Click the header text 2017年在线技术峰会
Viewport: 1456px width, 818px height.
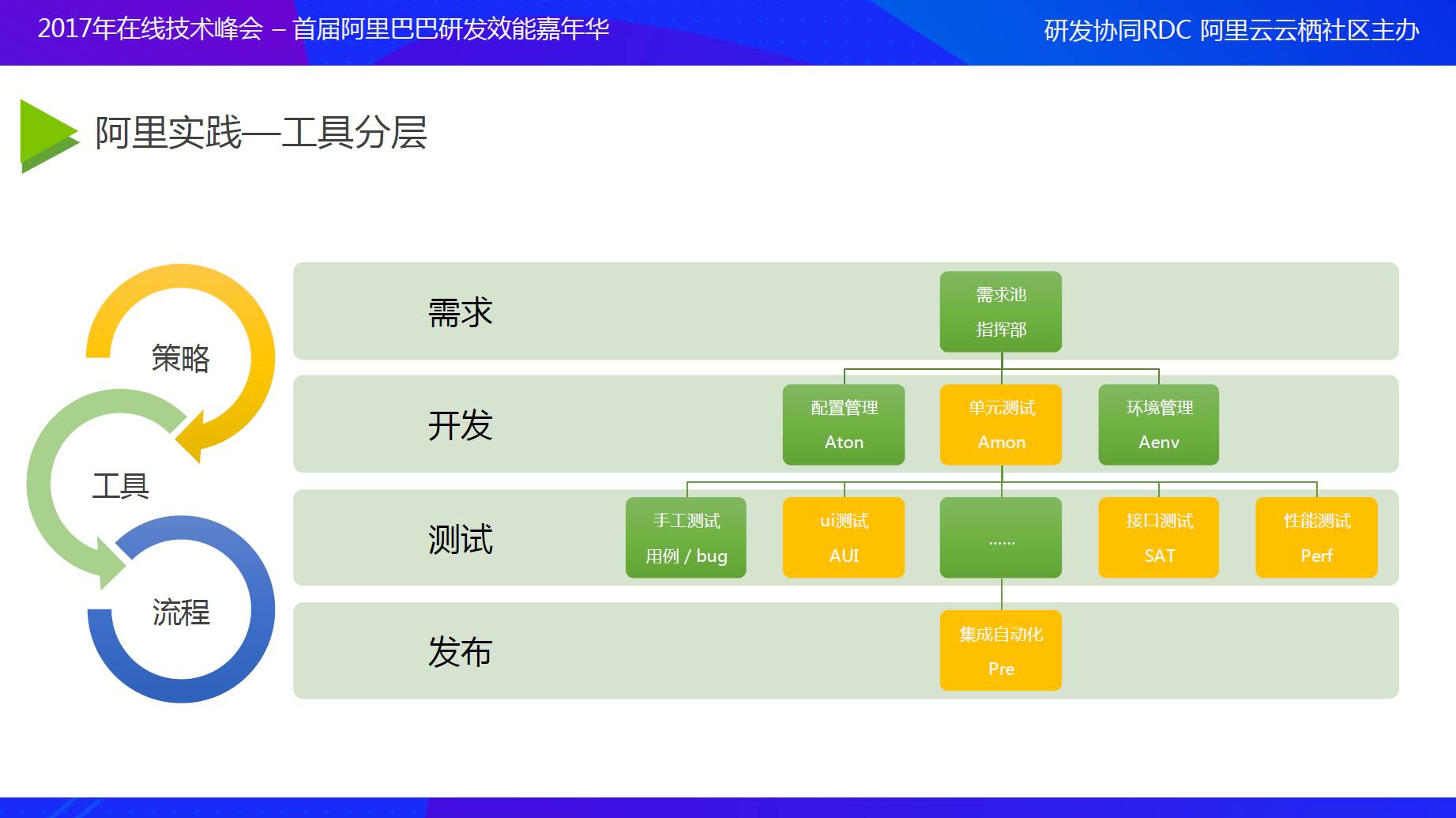pos(150,29)
